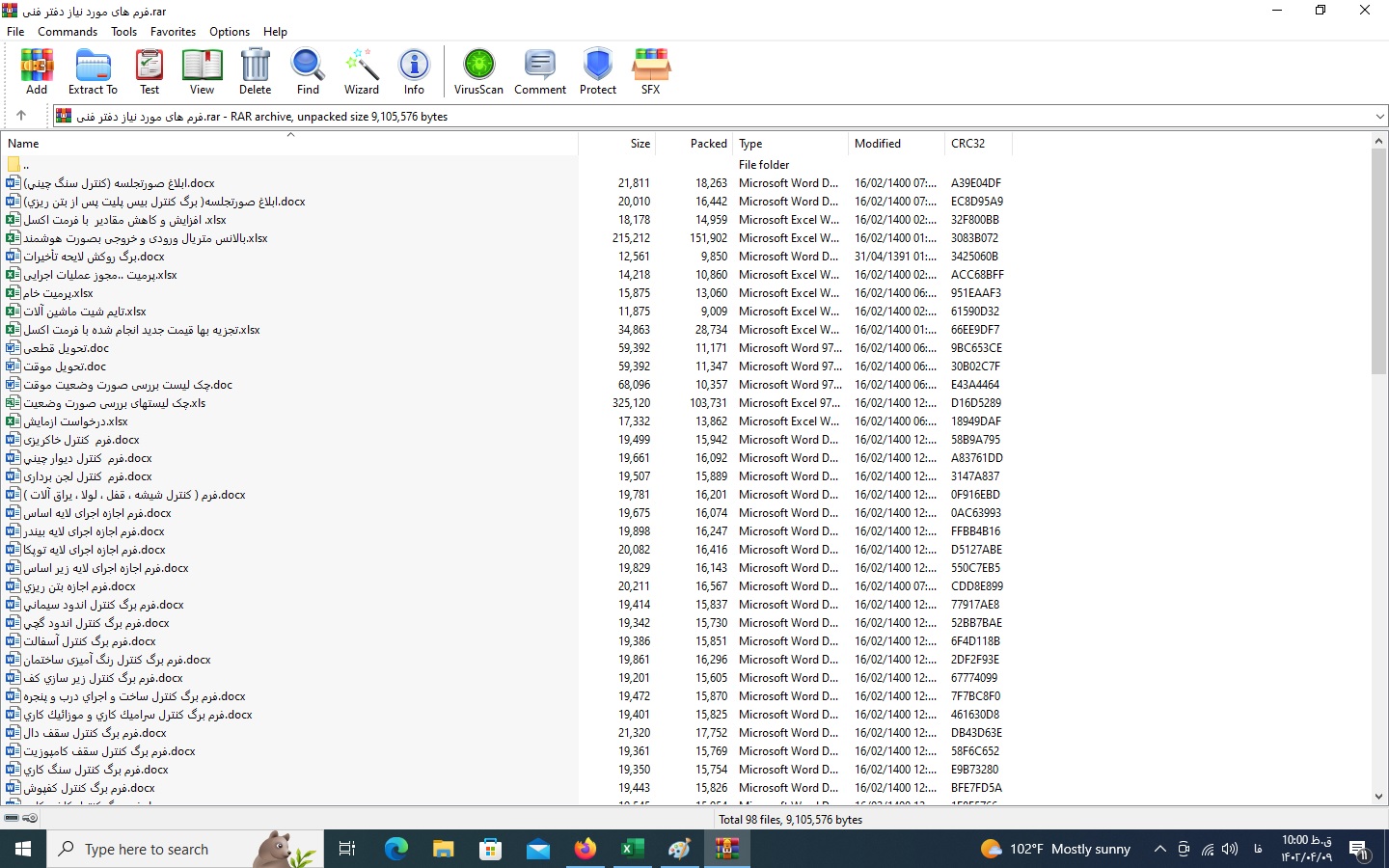Open the View toolbar button
1389x868 pixels.
[202, 71]
